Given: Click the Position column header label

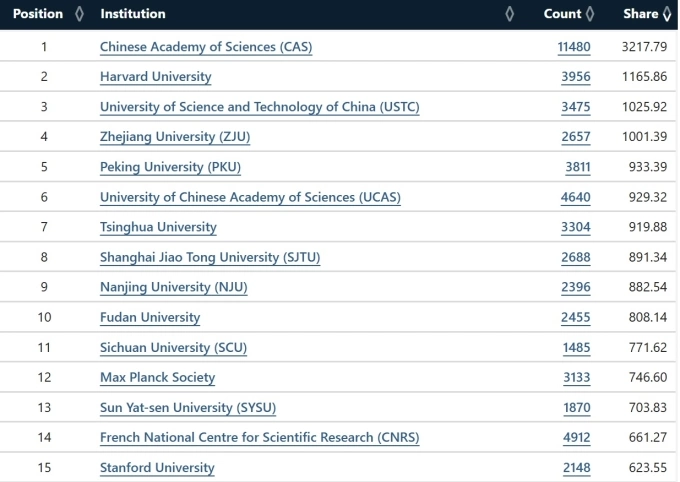Looking at the screenshot, I should [38, 14].
